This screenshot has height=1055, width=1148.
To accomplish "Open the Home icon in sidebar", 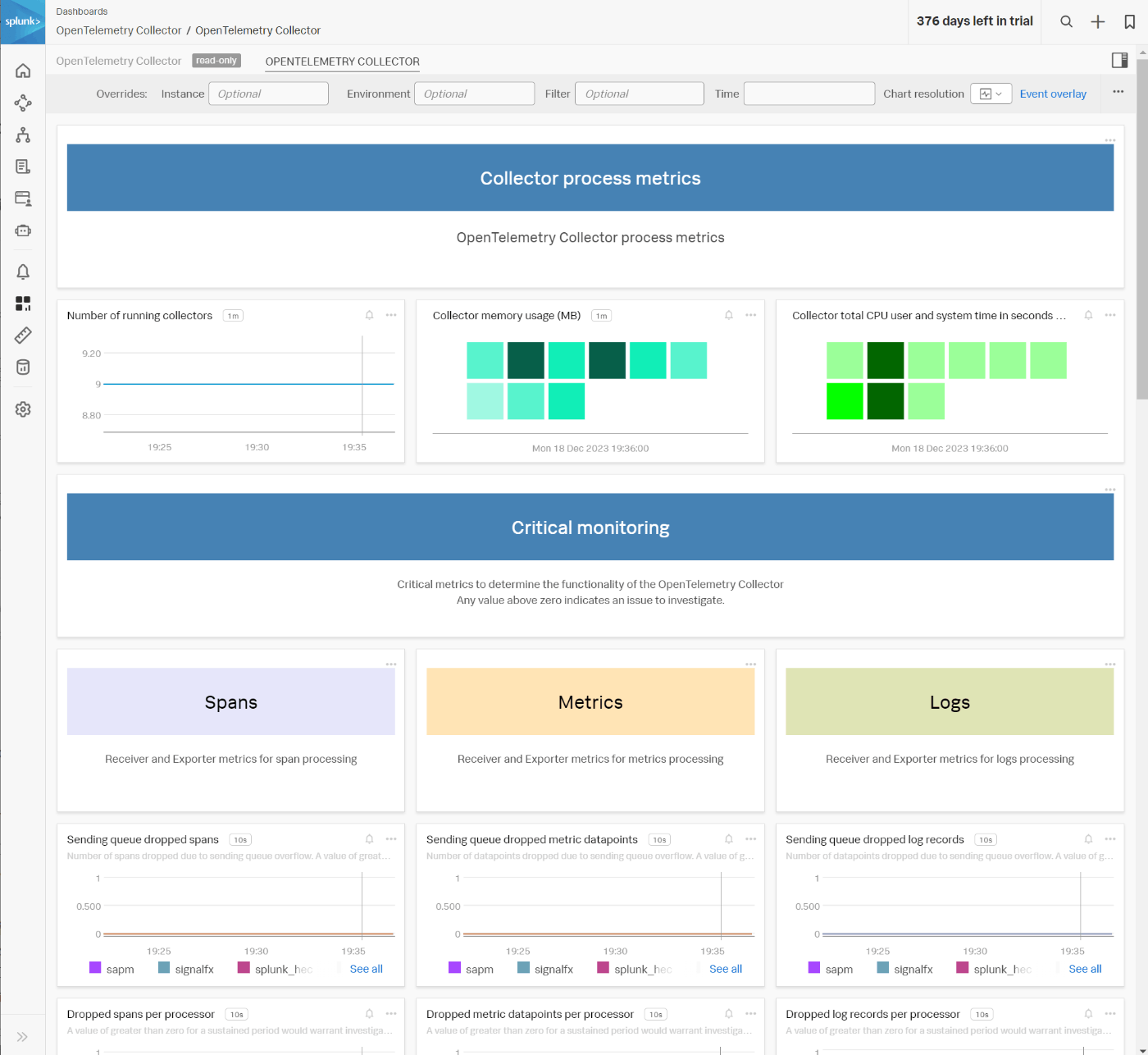I will [x=23, y=71].
